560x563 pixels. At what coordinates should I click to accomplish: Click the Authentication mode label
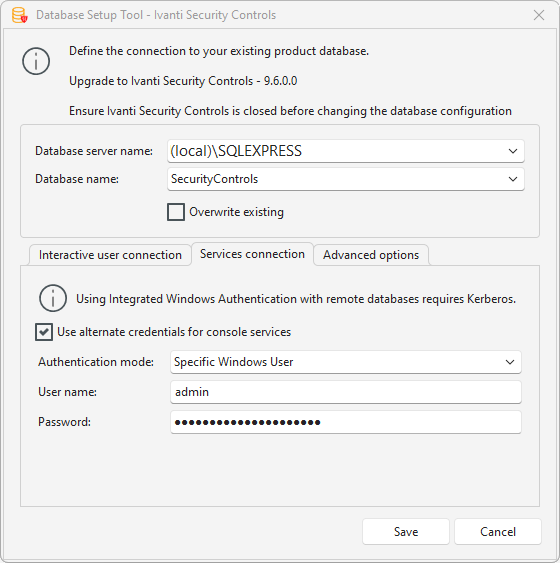(96, 362)
